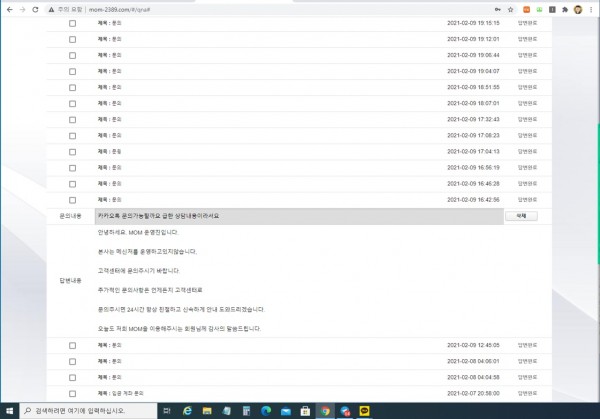Image resolution: width=600 pixels, height=419 pixels.
Task: Open the 제목 : 문의 row from 12:45:05
Action: point(109,345)
